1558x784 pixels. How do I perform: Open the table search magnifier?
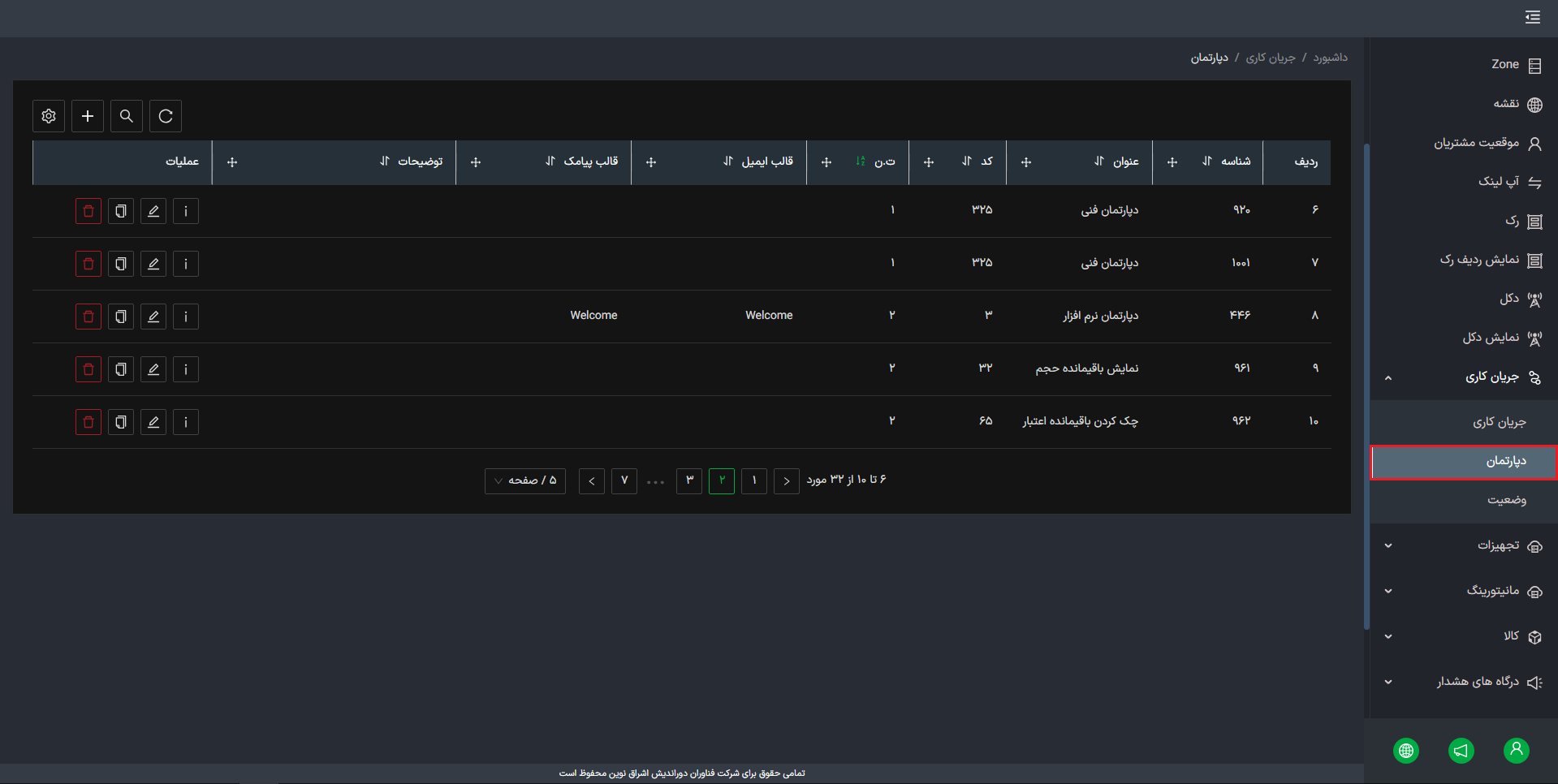(x=127, y=116)
